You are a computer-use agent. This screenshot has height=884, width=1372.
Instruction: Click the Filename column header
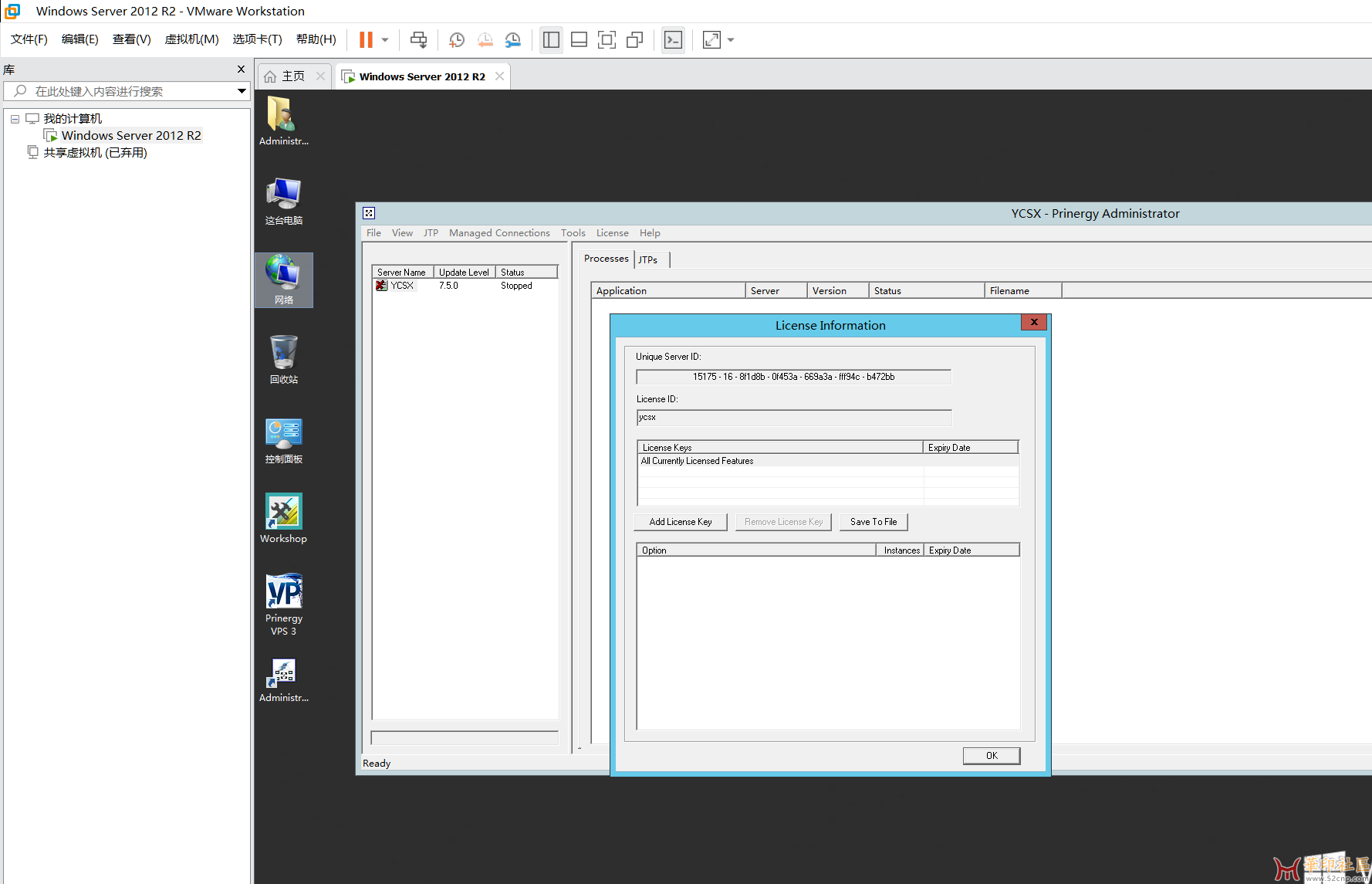pos(1023,290)
